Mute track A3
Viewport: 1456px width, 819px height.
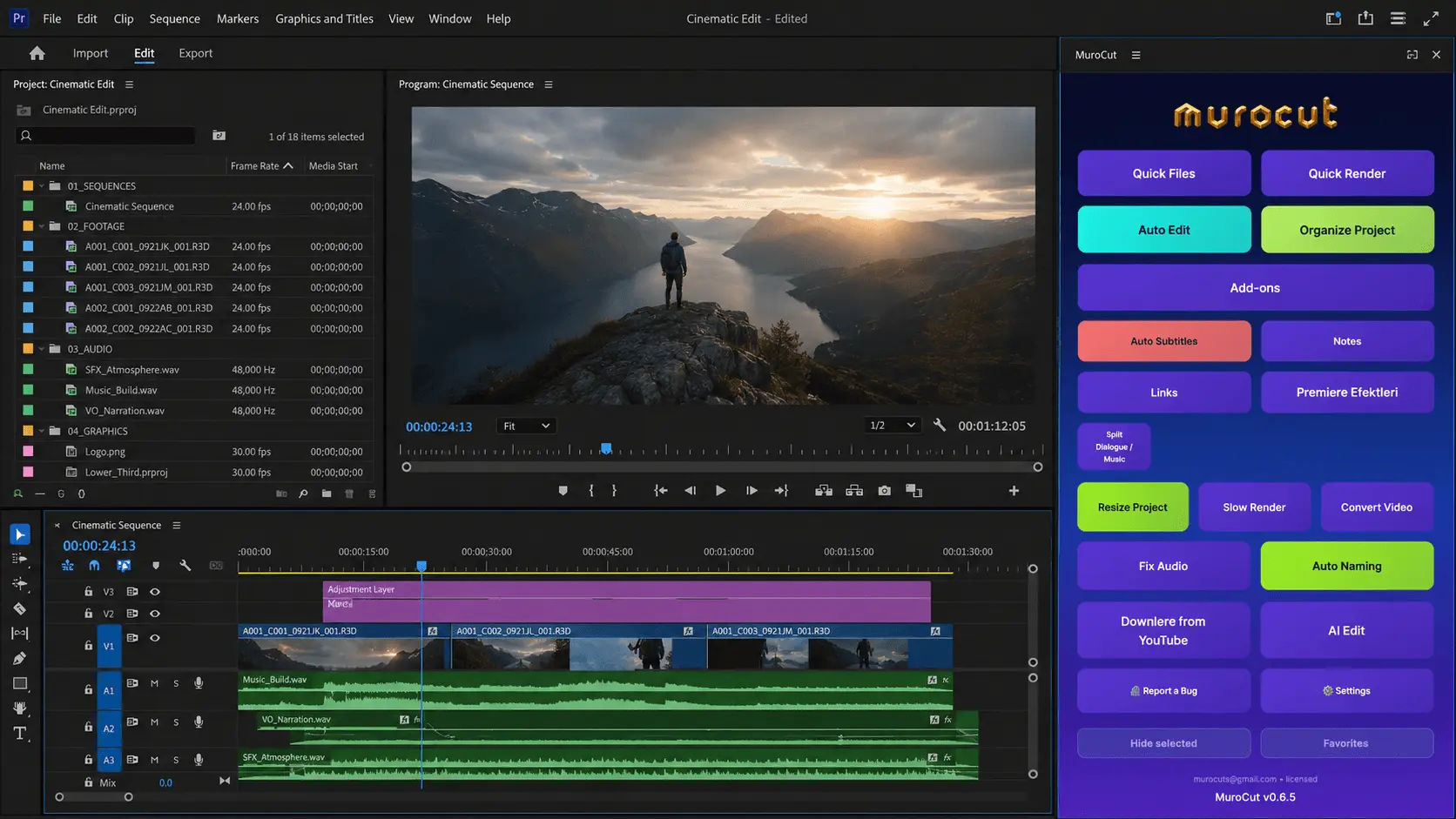point(154,760)
